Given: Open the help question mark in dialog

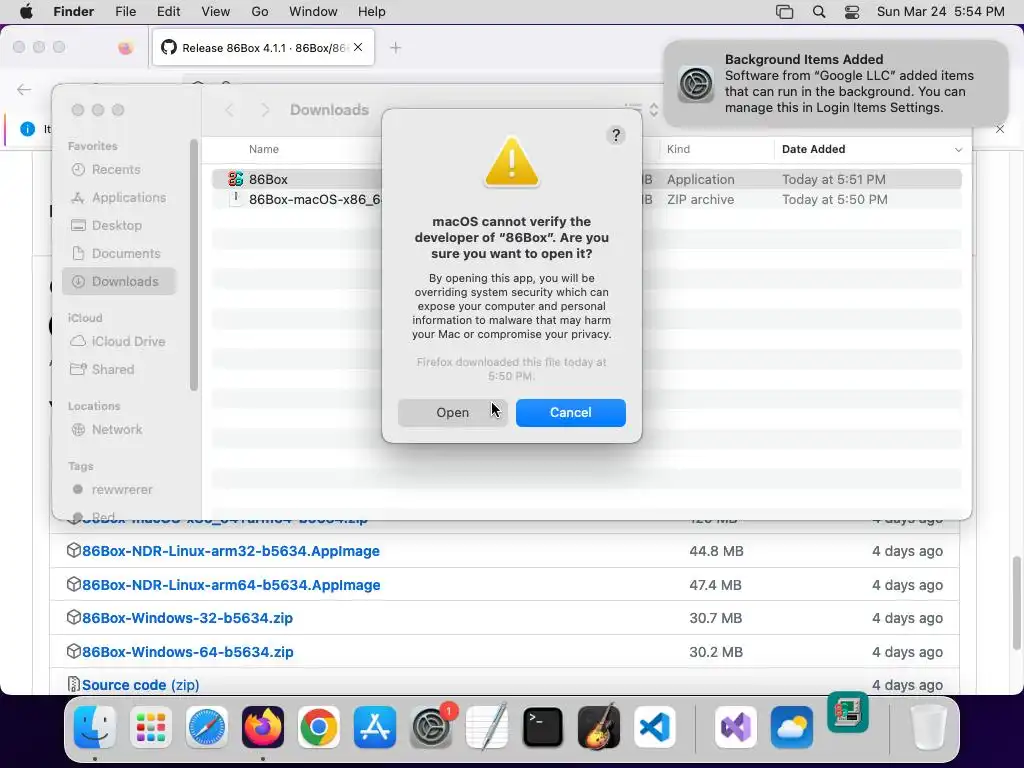Looking at the screenshot, I should [x=616, y=135].
